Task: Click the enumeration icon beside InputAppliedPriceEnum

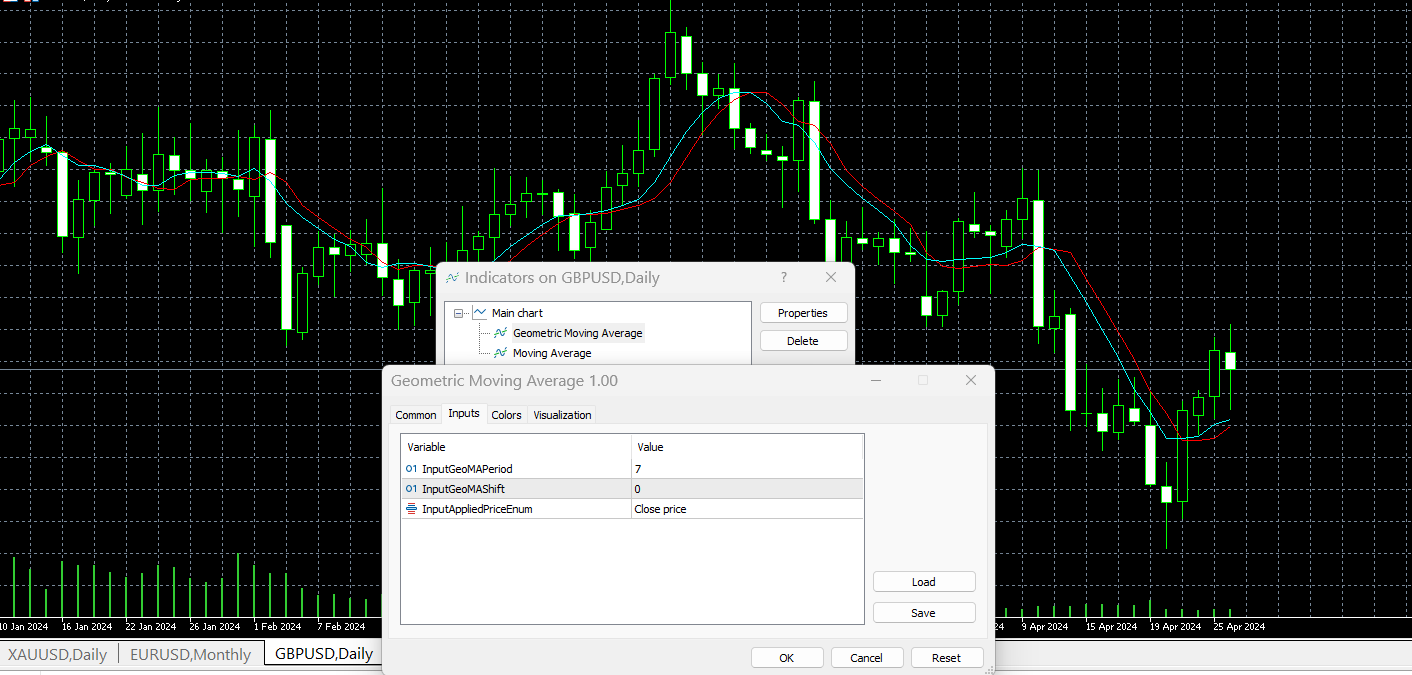Action: click(x=411, y=508)
